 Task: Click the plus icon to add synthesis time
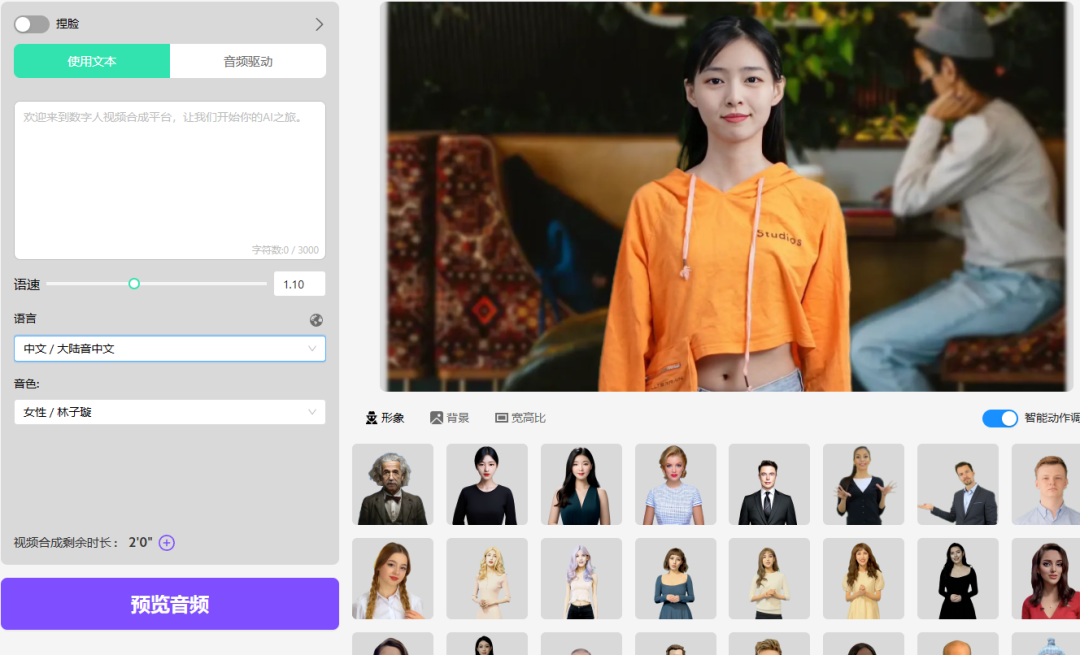coord(167,543)
